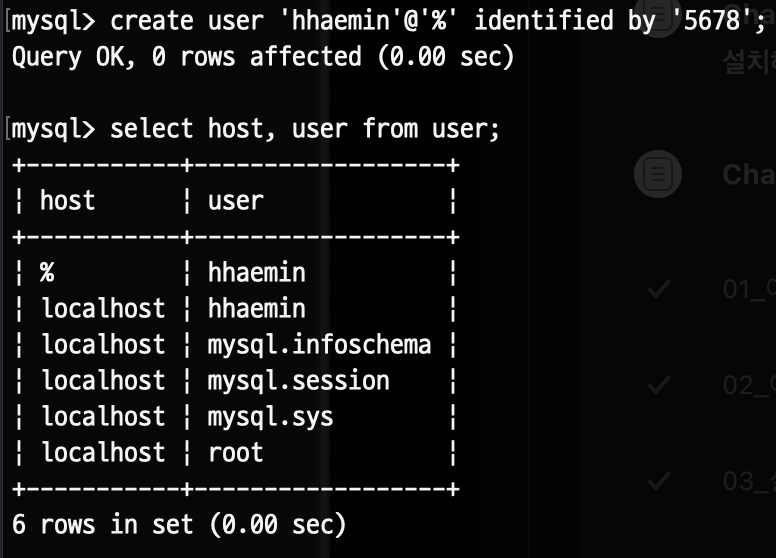The width and height of the screenshot is (776, 558).
Task: Open the faded lesson item starting with 01_
Action: 749,289
